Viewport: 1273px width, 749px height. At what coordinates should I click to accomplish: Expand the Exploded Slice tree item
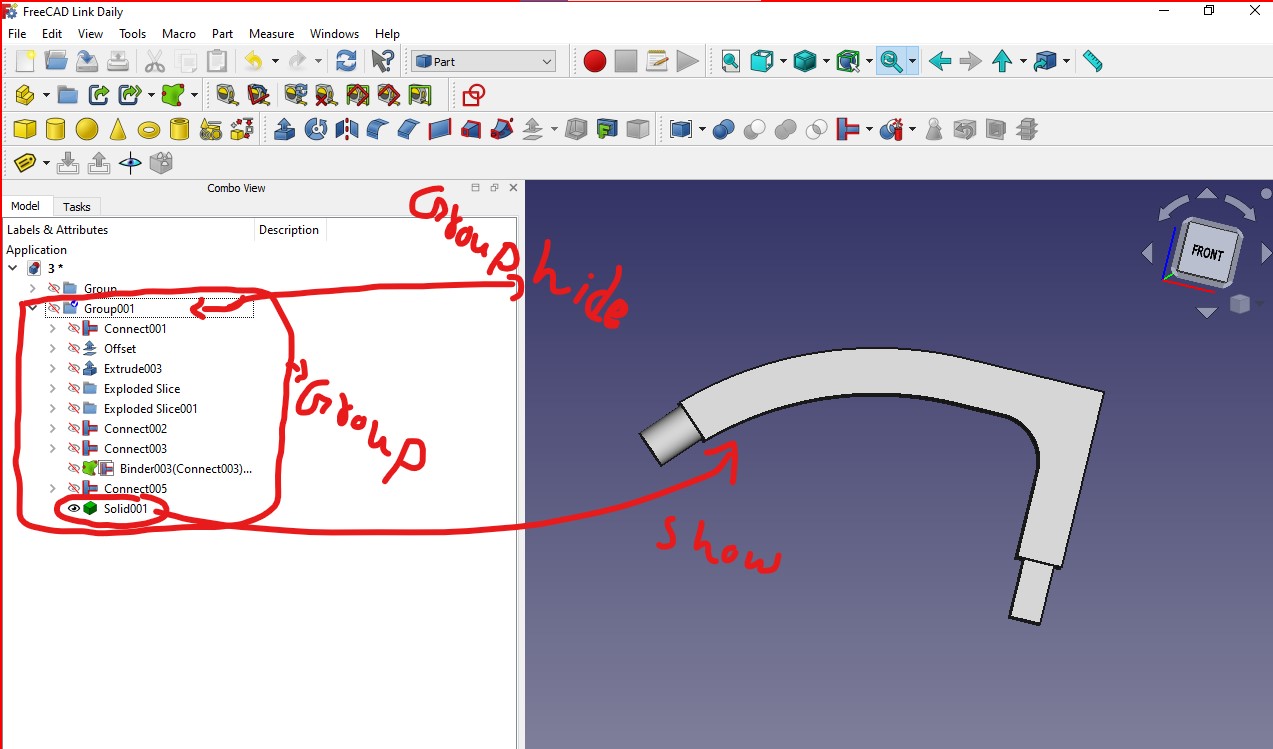tap(51, 388)
